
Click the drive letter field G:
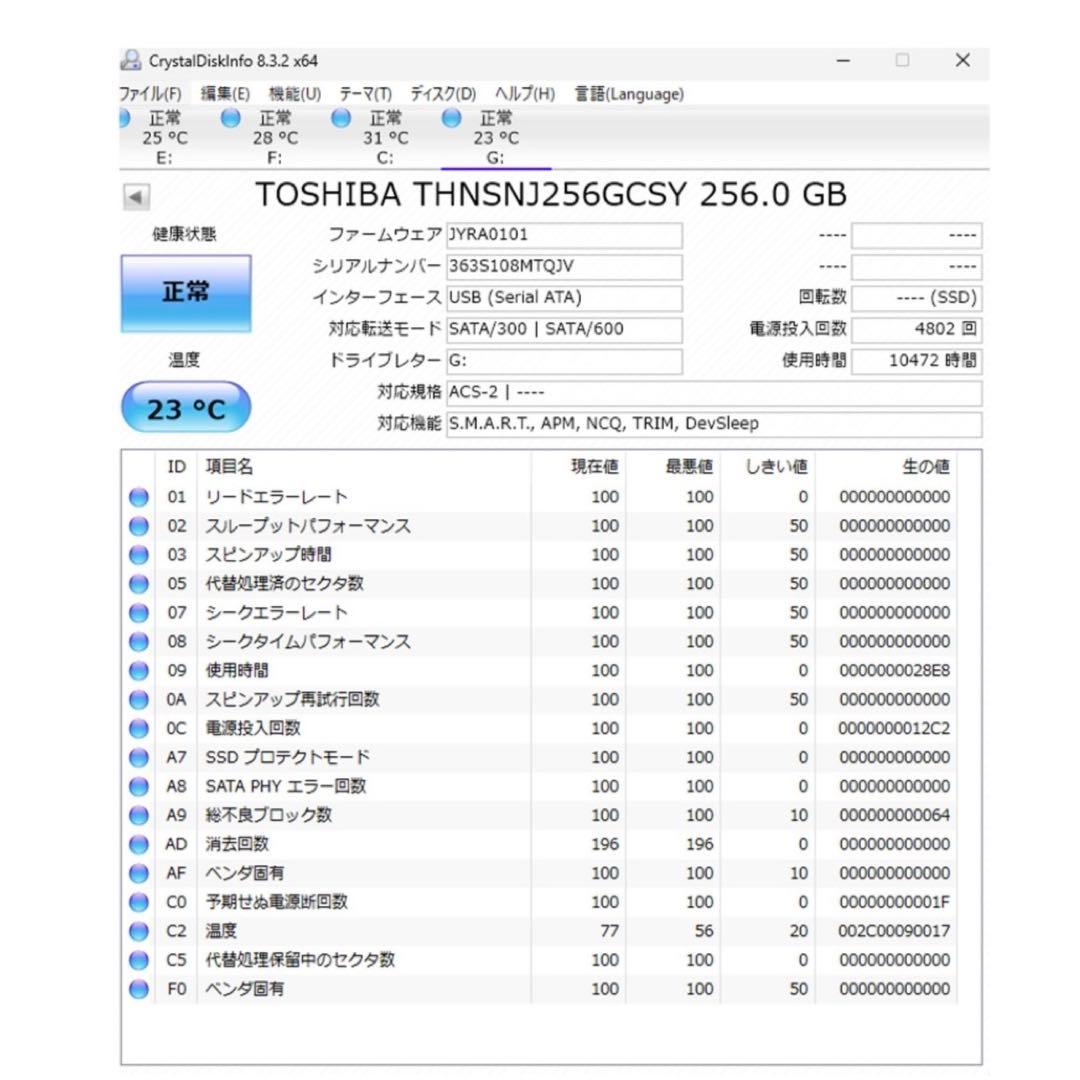click(x=564, y=362)
